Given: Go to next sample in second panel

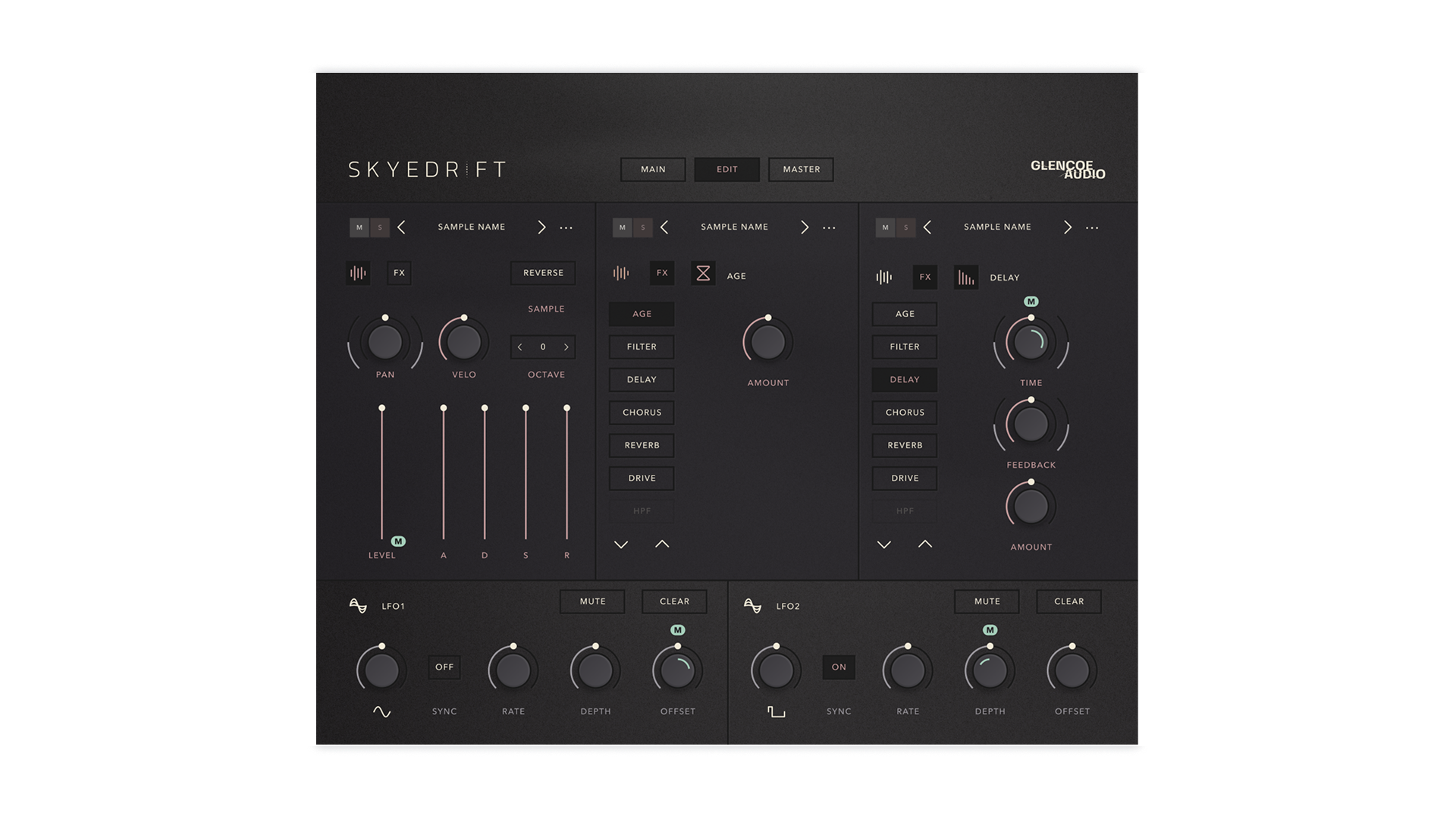Looking at the screenshot, I should (x=805, y=227).
